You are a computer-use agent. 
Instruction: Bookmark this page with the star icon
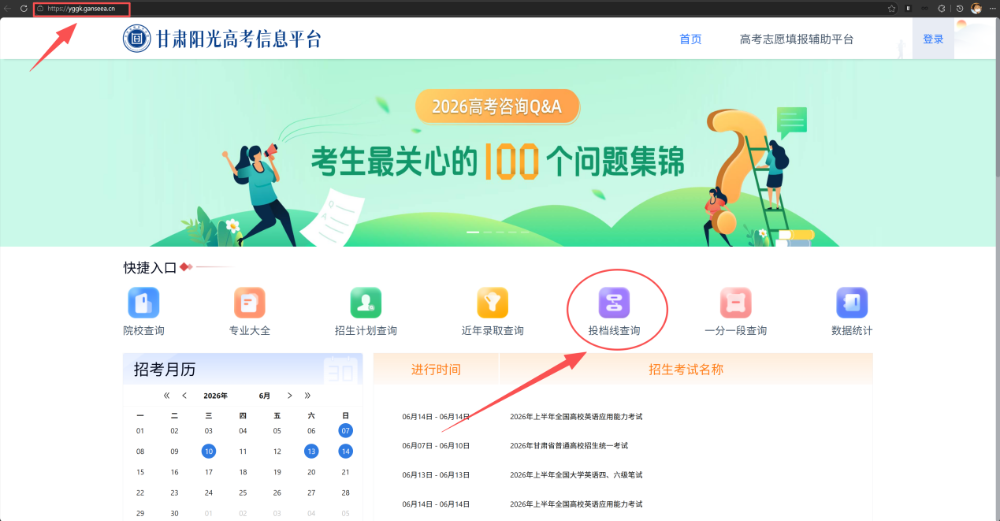coord(892,8)
